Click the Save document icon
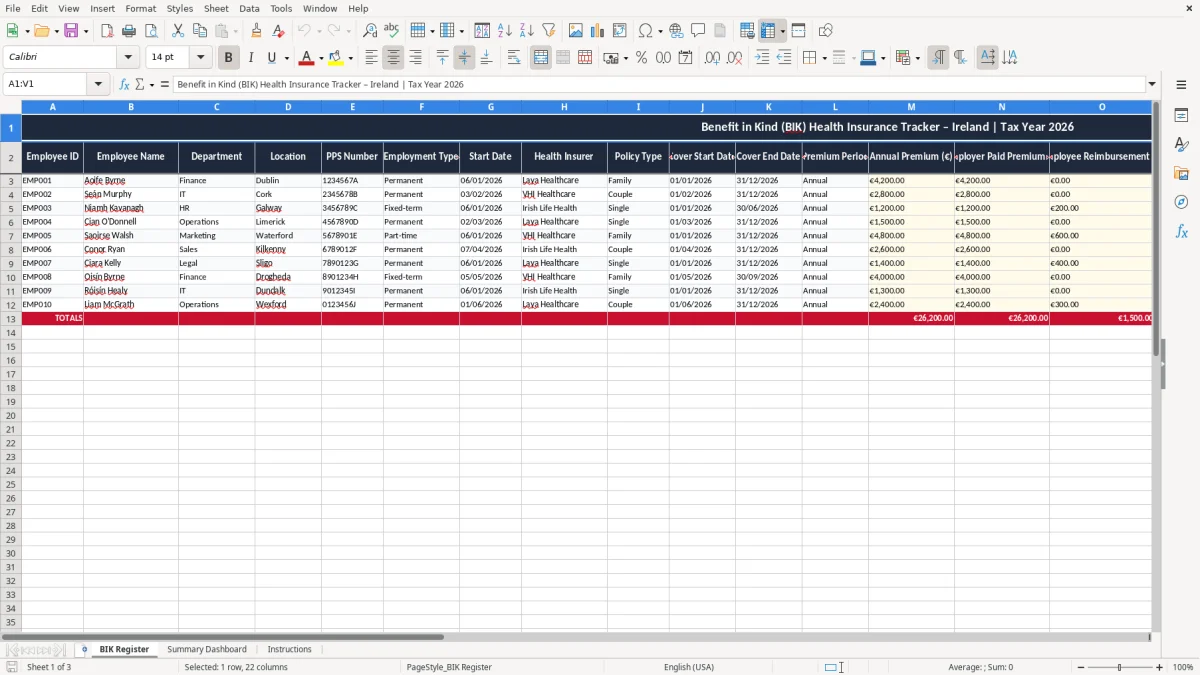 pyautogui.click(x=71, y=31)
